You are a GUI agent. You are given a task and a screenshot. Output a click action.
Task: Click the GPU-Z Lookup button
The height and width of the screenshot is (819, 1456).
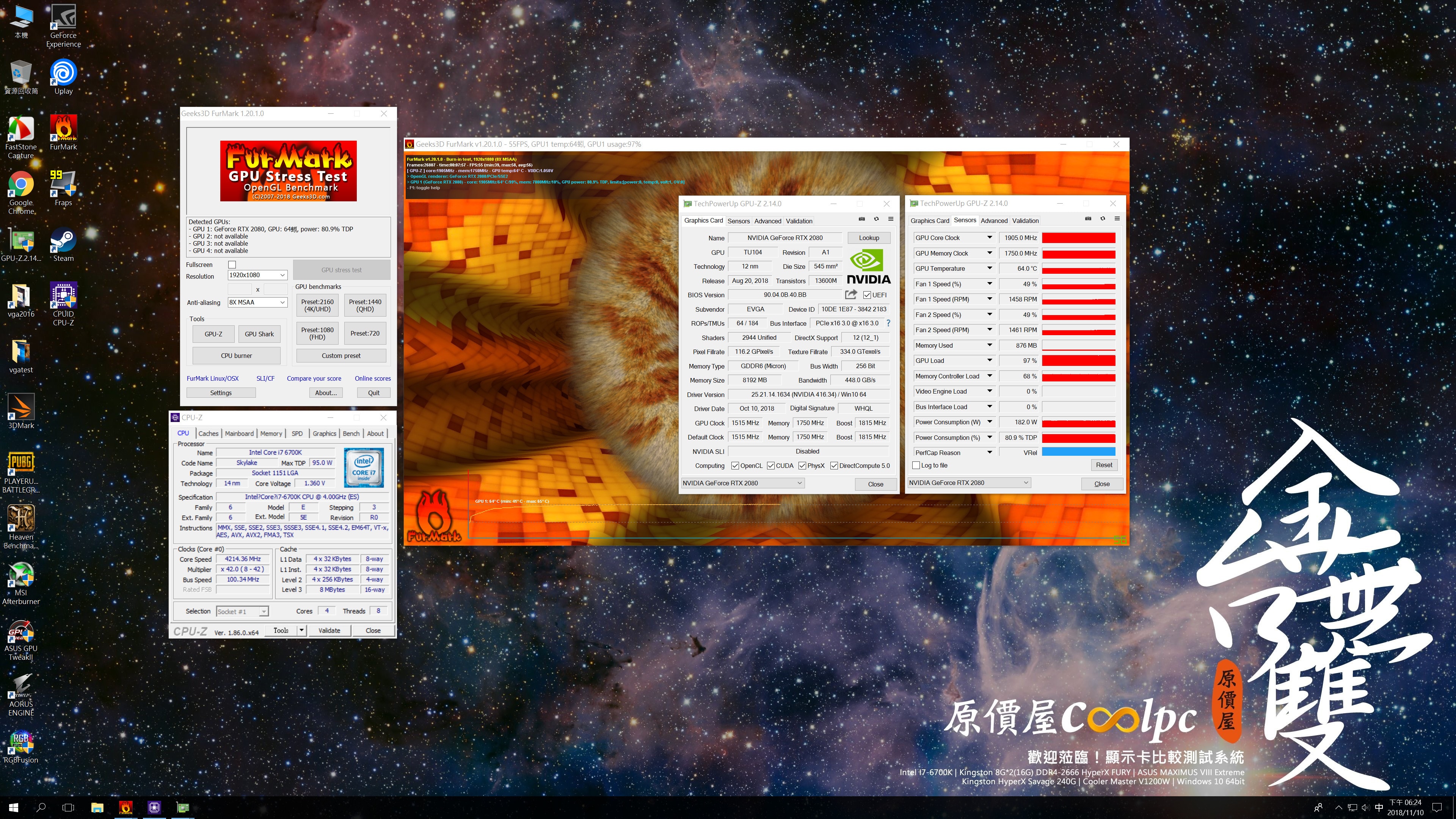tap(869, 238)
